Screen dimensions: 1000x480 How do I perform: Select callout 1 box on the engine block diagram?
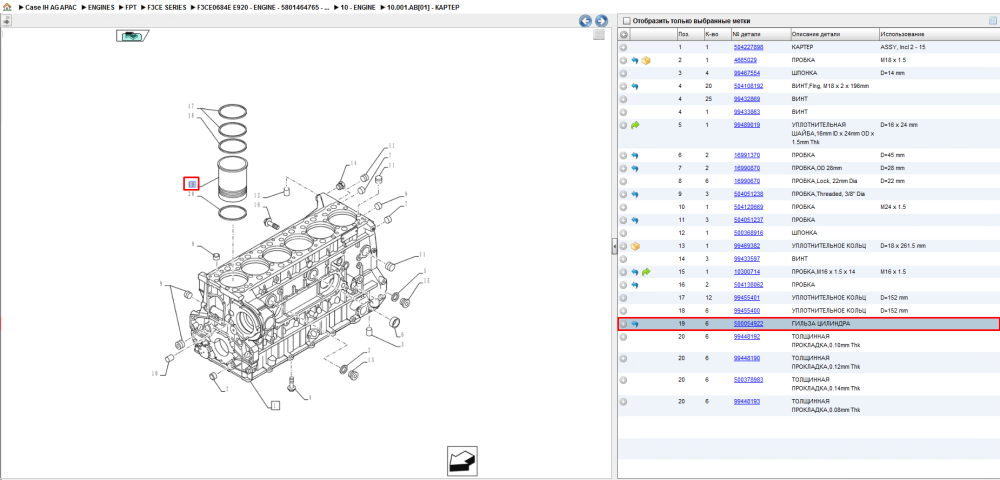click(x=275, y=405)
